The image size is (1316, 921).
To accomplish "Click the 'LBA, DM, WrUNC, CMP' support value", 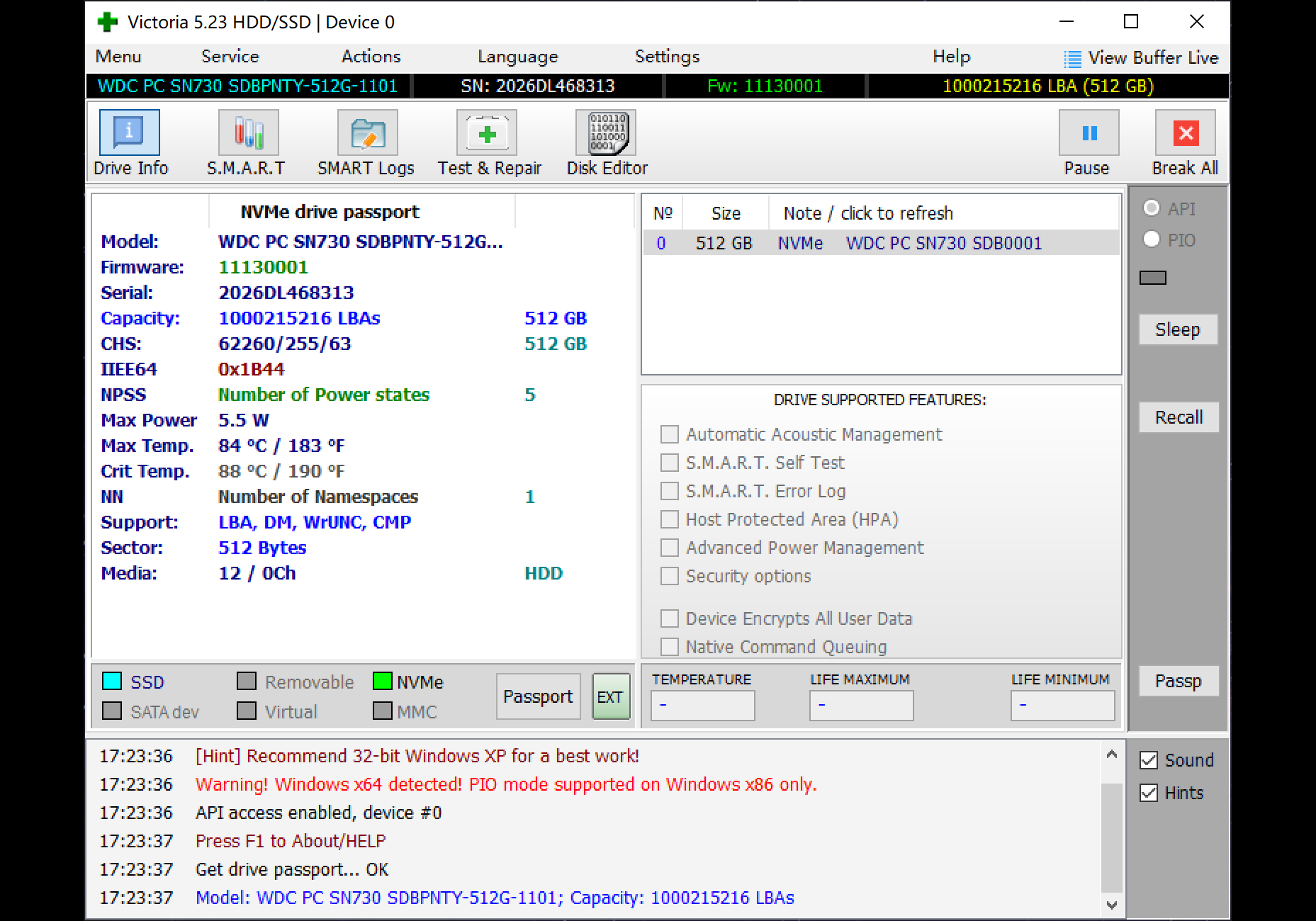I will point(315,522).
